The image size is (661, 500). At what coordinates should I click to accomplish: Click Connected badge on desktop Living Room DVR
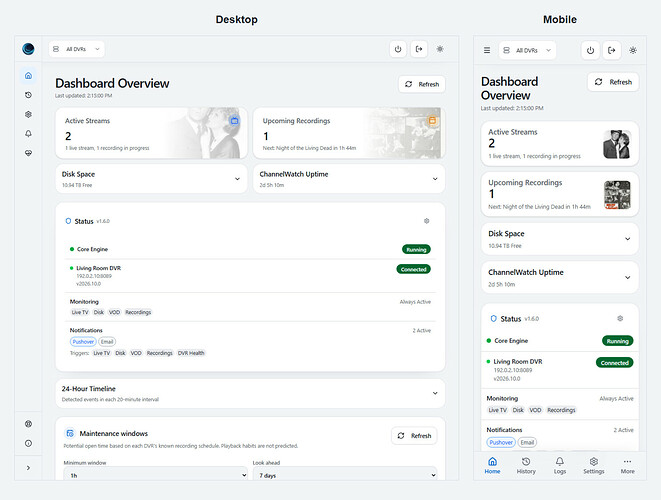pos(414,269)
